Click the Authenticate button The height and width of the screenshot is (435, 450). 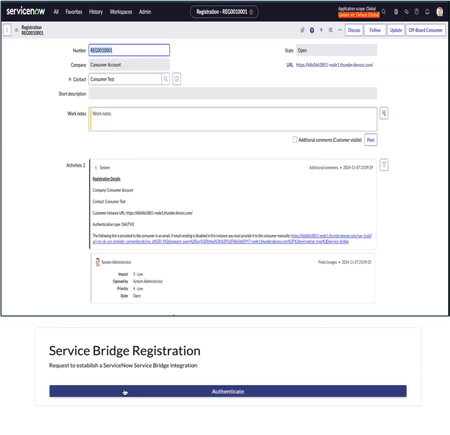[x=228, y=391]
